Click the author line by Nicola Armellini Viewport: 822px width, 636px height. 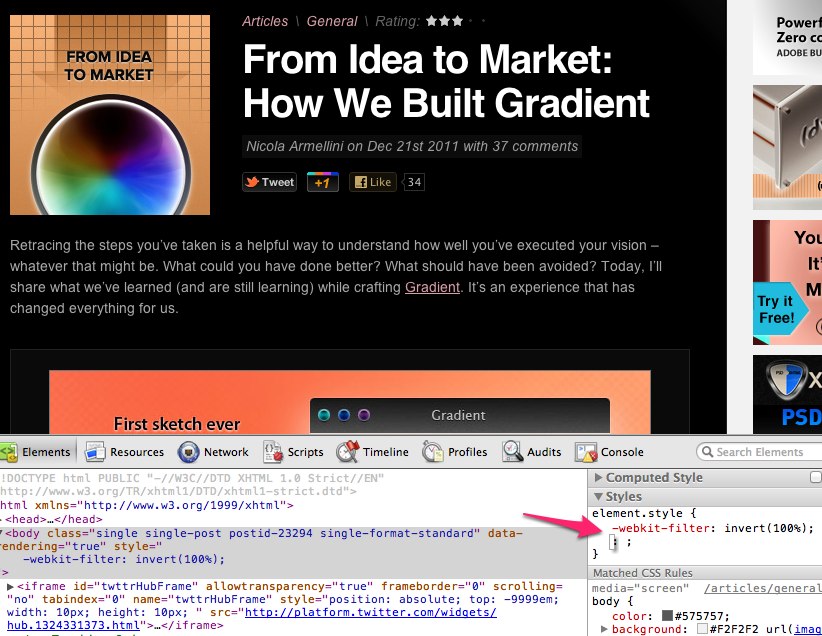tap(412, 146)
